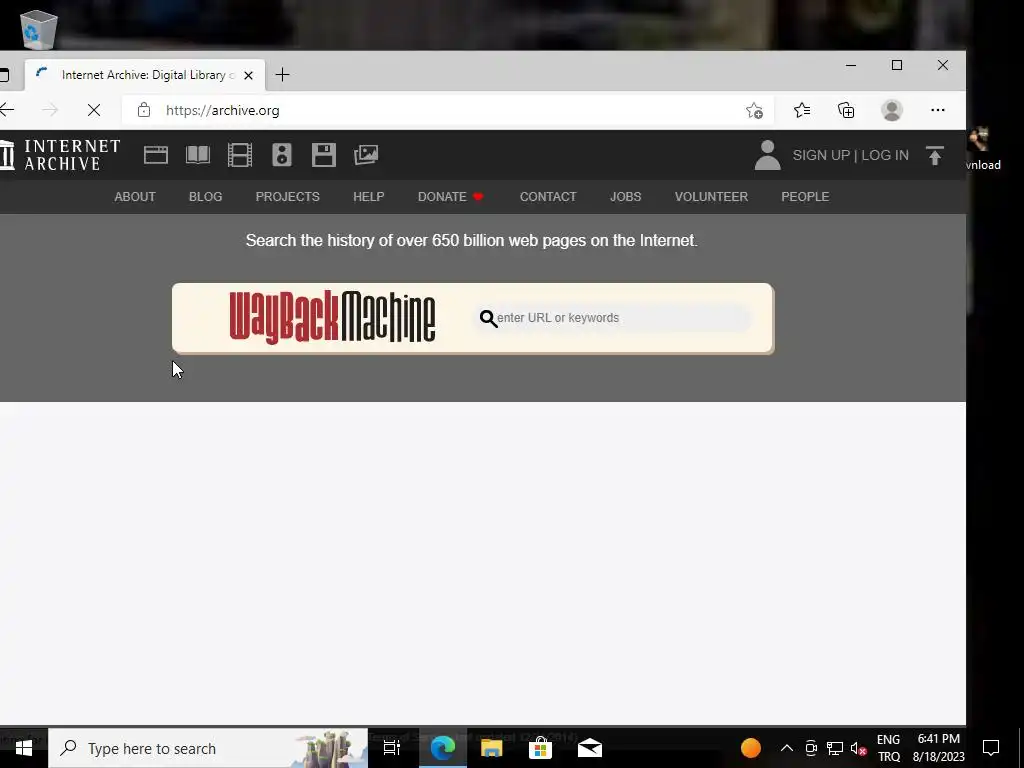The height and width of the screenshot is (768, 1024).
Task: Go back to previous page
Action: (x=7, y=110)
